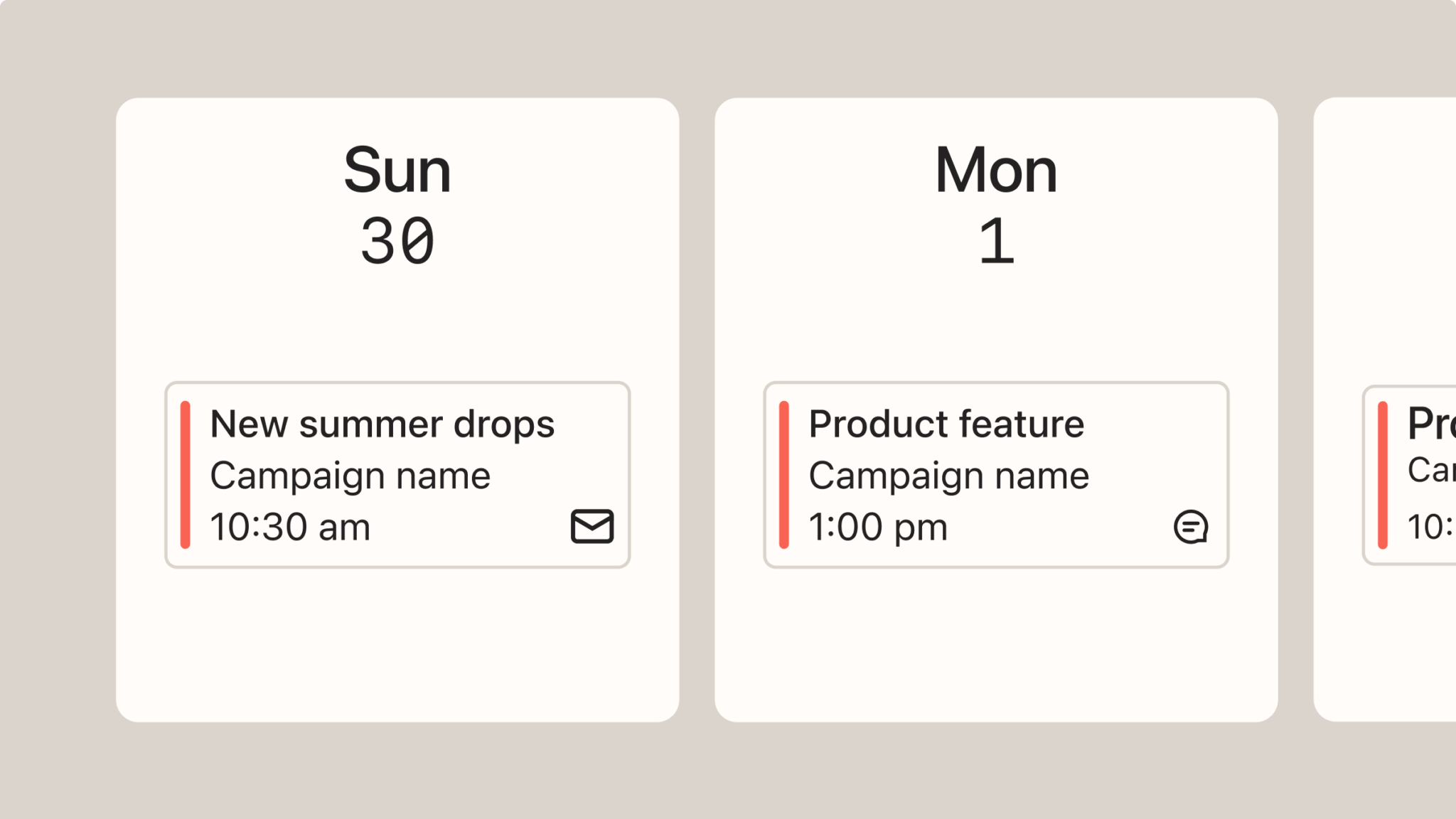This screenshot has height=819, width=1456.
Task: Open the Product feature campaign card
Action: pos(996,475)
